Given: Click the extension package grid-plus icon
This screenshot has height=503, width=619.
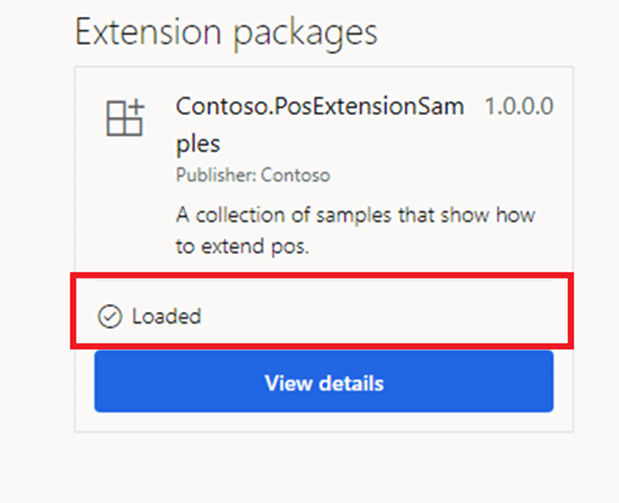Looking at the screenshot, I should pos(125,118).
